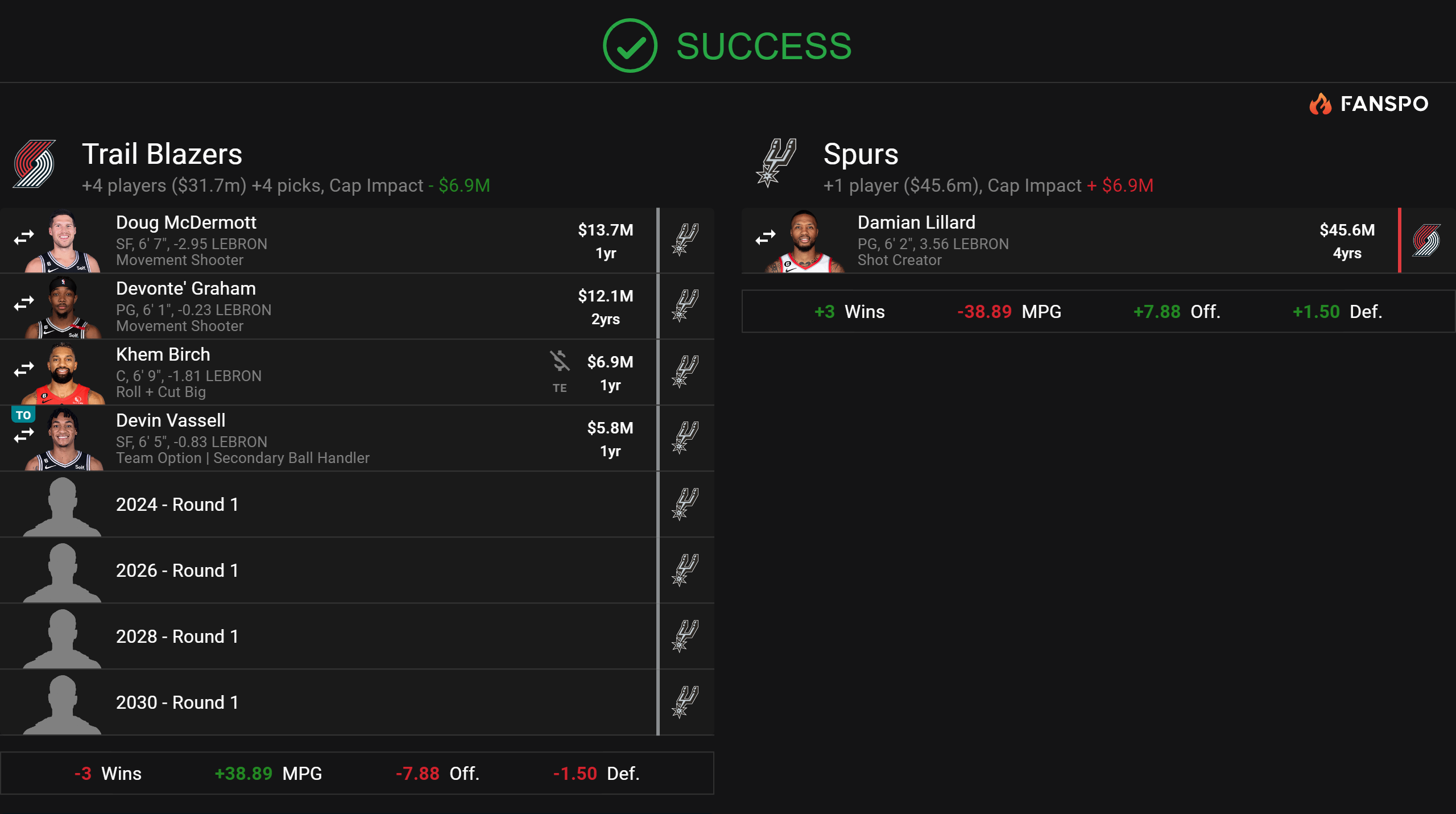Click the Spurs team logo in header
The height and width of the screenshot is (814, 1456).
pos(776,163)
